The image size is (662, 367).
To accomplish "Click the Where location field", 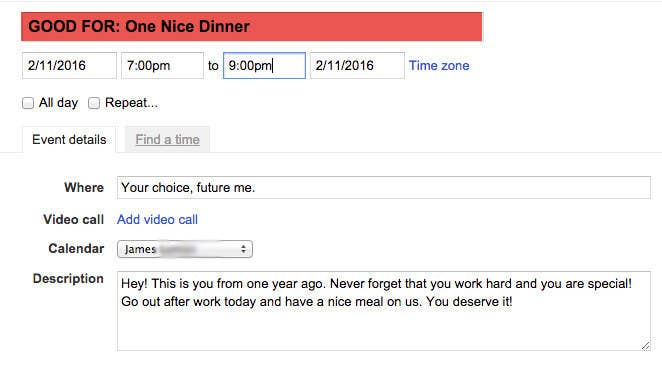I will [384, 188].
